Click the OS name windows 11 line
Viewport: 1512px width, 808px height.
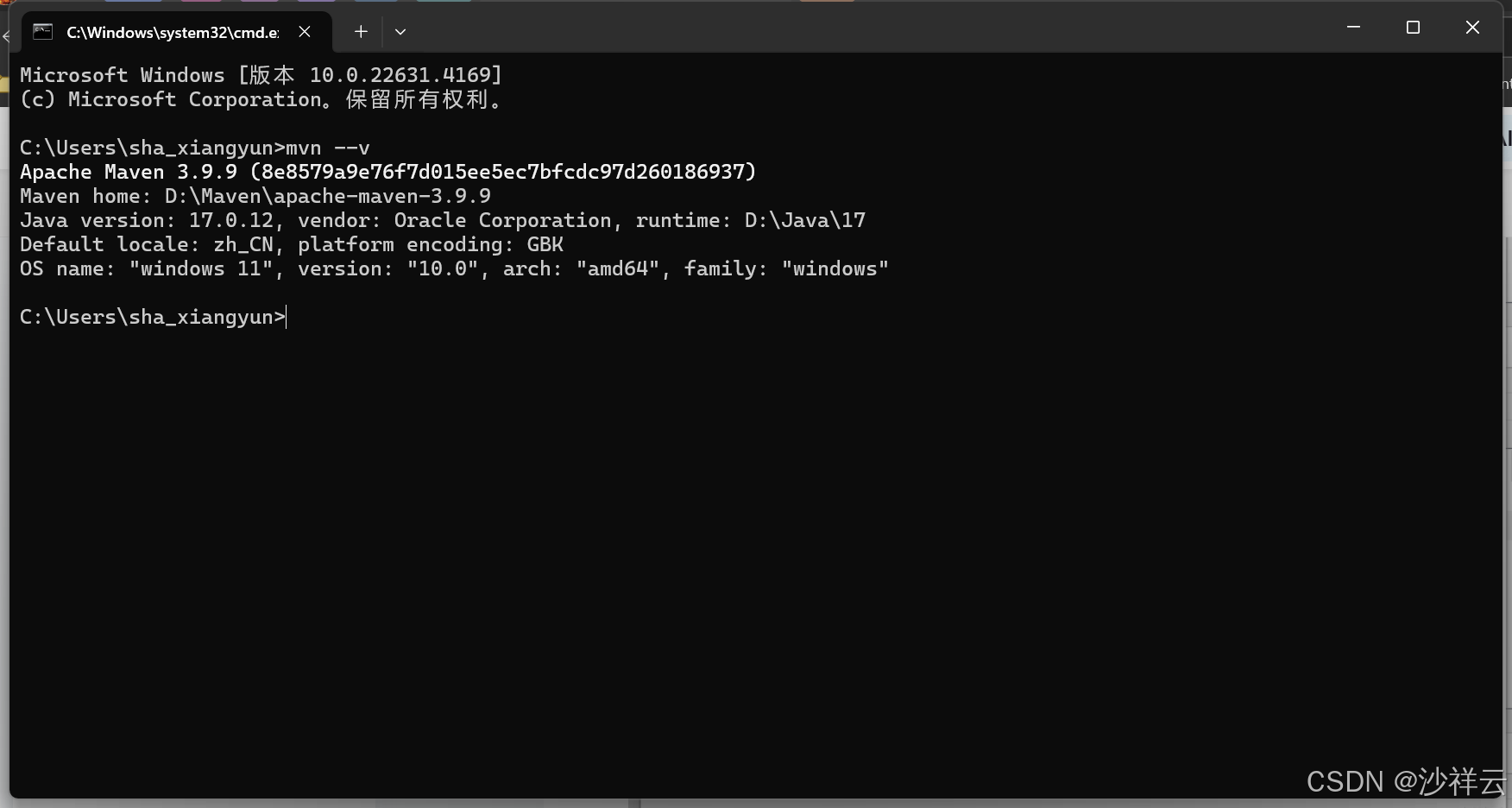[x=454, y=268]
